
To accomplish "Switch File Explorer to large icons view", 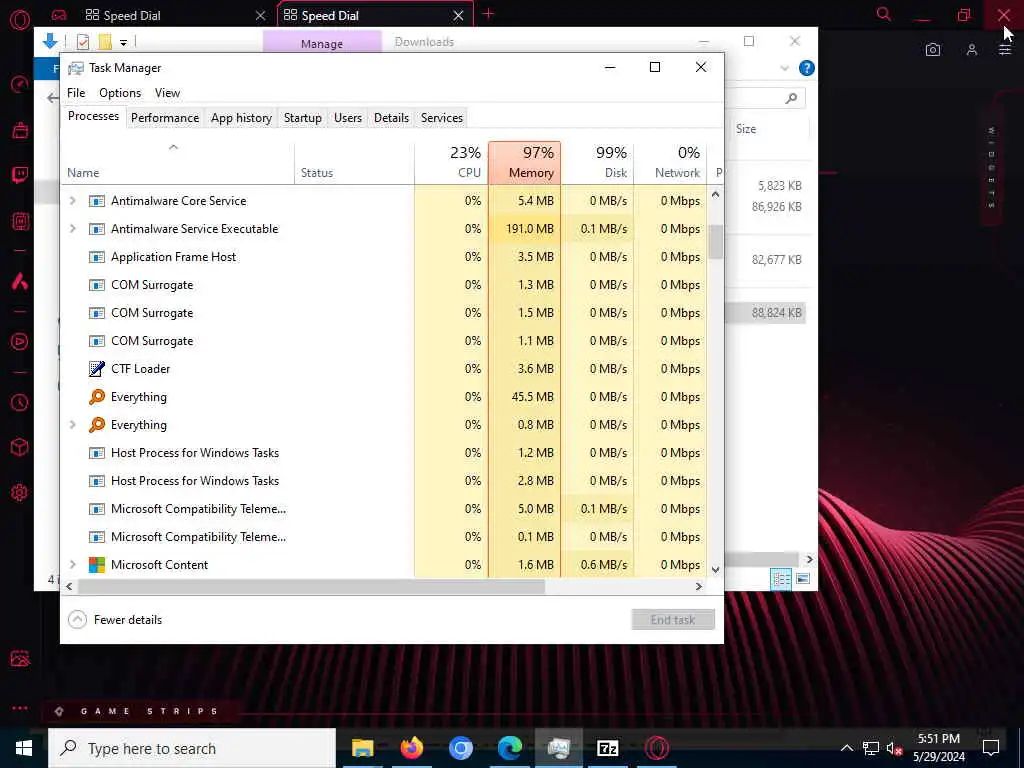I will 803,579.
